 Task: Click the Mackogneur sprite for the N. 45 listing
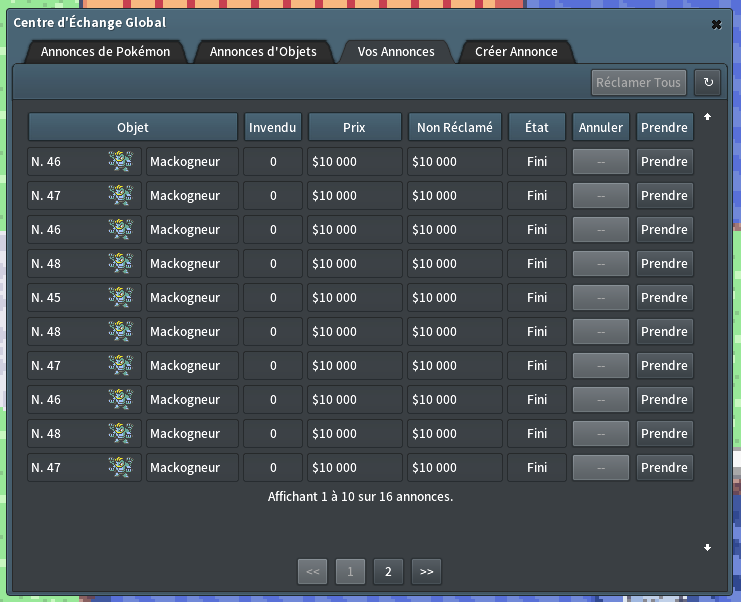120,298
